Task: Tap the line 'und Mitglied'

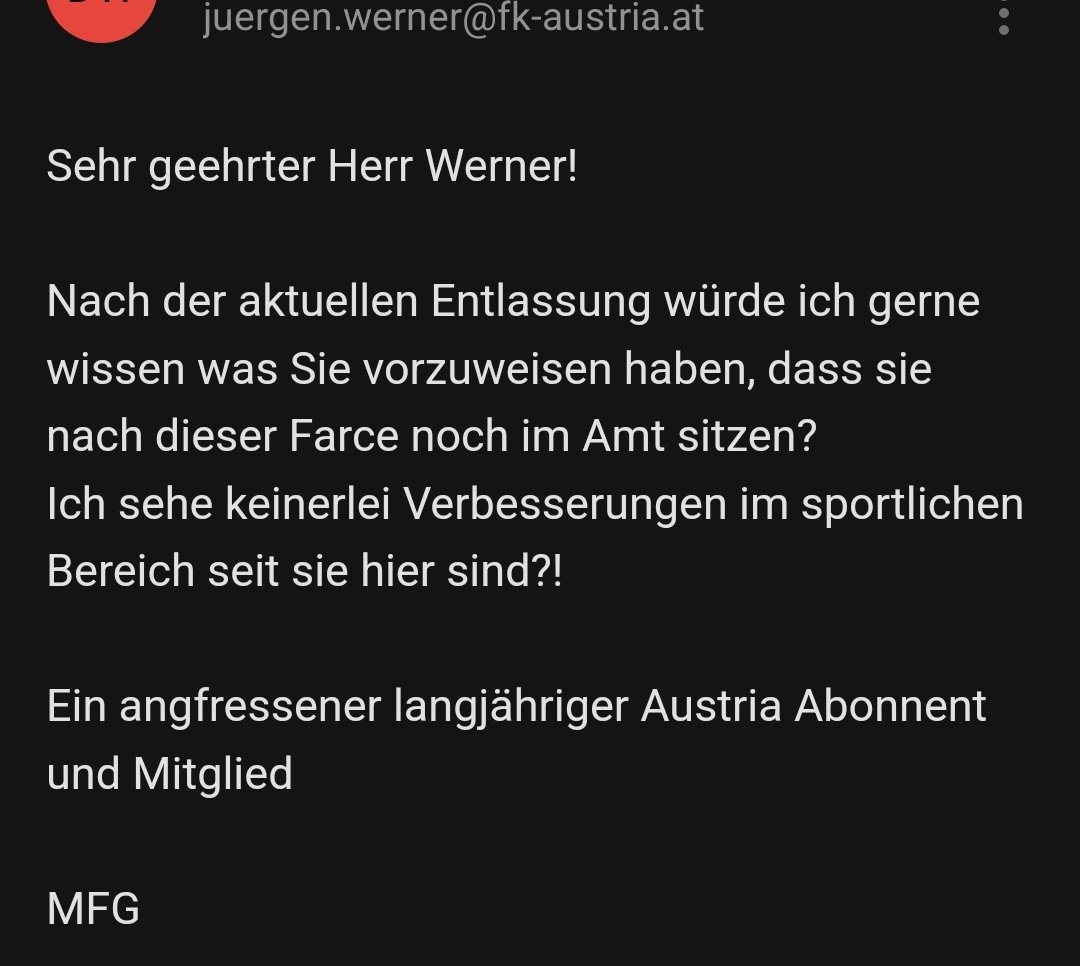Action: [169, 774]
